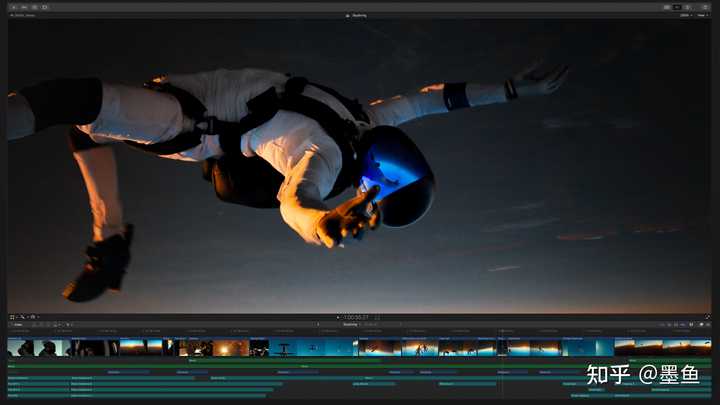Toggle video skimming in the timeline
This screenshot has height=405, width=720.
click(x=662, y=325)
